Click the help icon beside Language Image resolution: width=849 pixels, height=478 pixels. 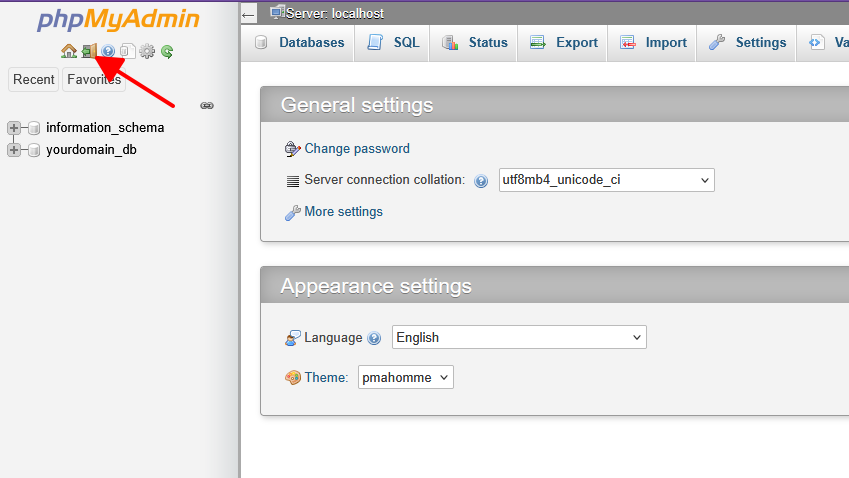click(374, 338)
